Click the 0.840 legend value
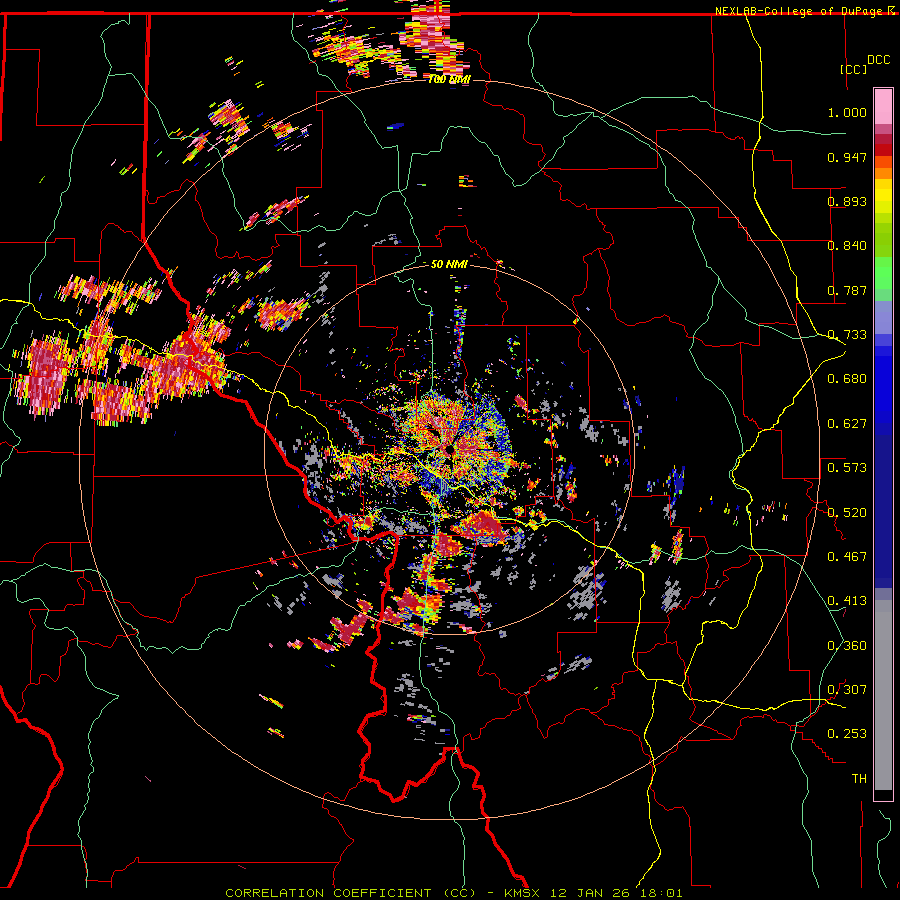This screenshot has width=900, height=900. (x=847, y=246)
